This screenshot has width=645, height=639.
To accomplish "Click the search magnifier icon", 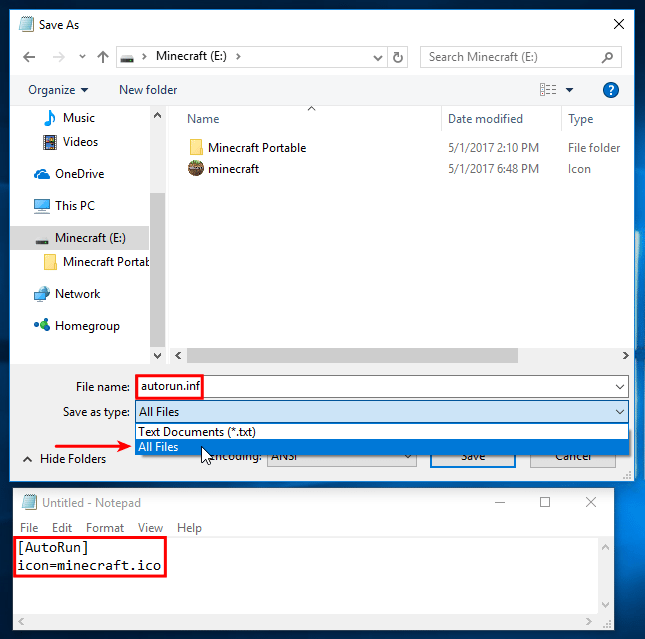I will click(x=607, y=57).
